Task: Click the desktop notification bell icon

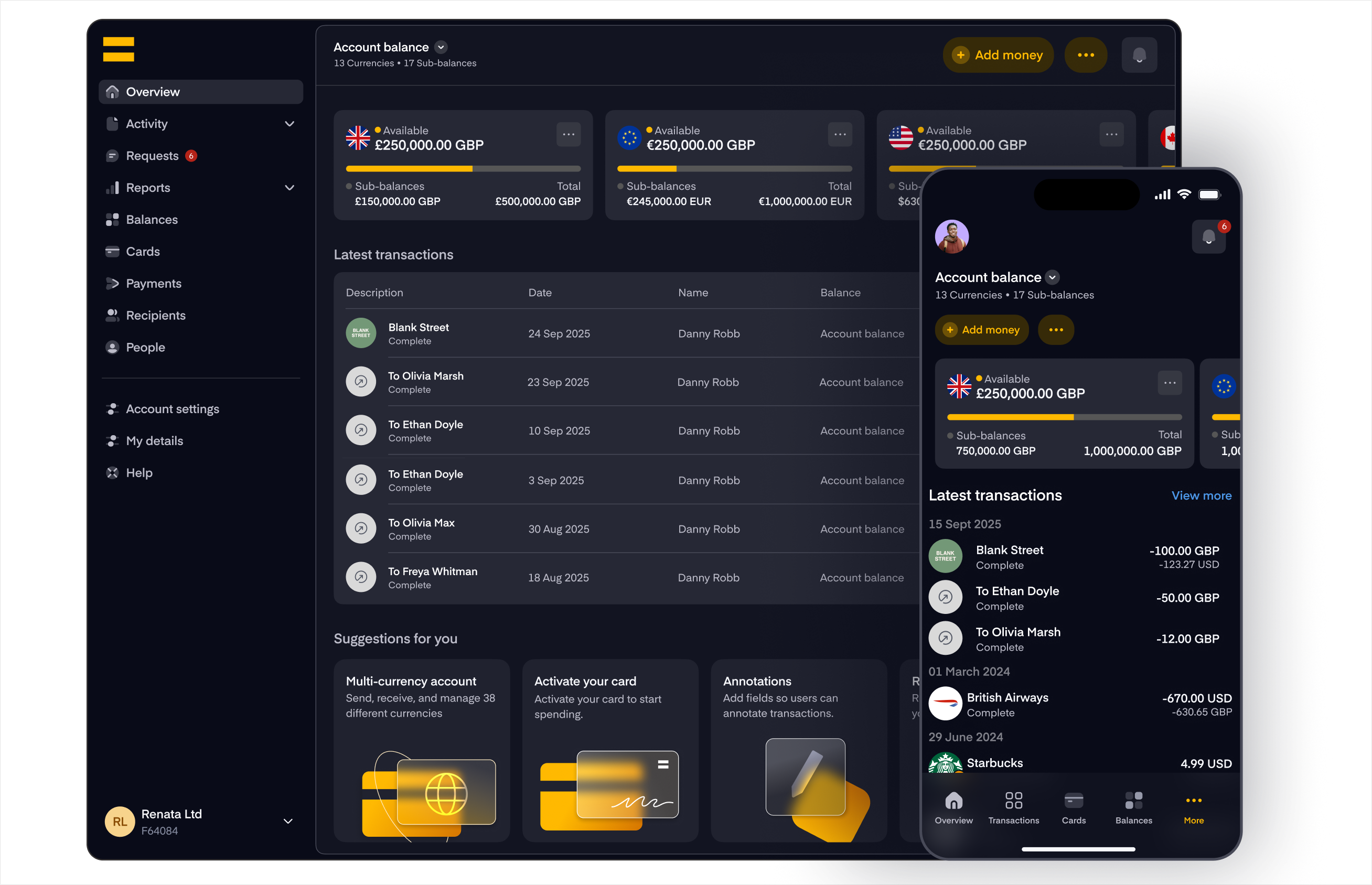Action: click(x=1139, y=55)
